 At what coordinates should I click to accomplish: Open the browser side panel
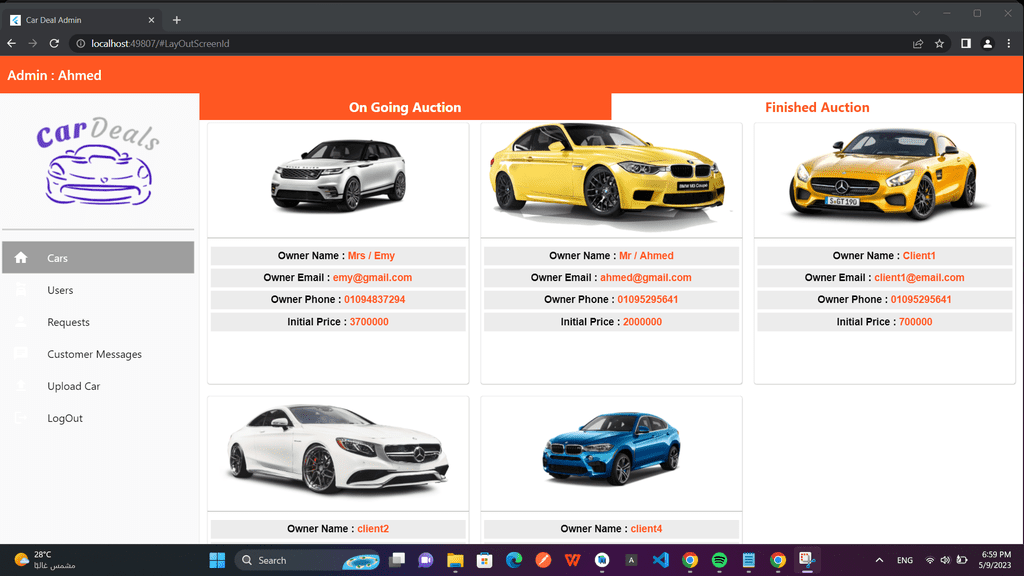(x=965, y=43)
